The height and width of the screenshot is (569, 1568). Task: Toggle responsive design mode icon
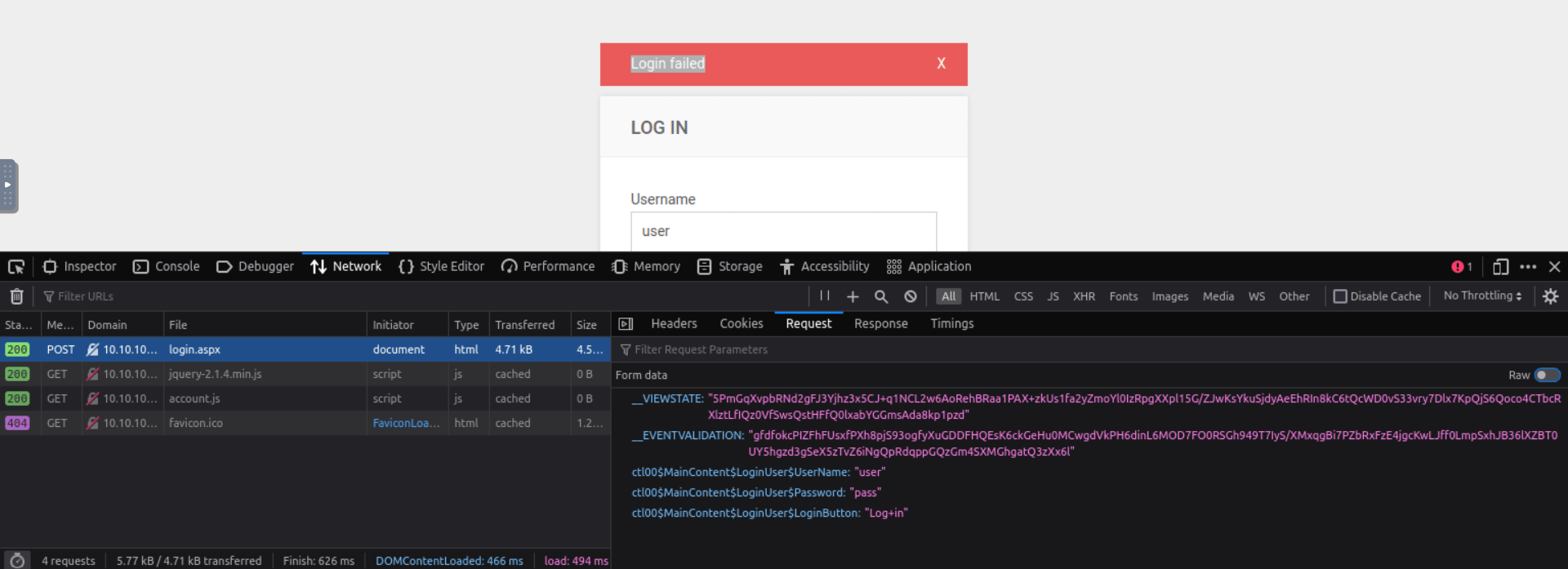coord(1500,267)
